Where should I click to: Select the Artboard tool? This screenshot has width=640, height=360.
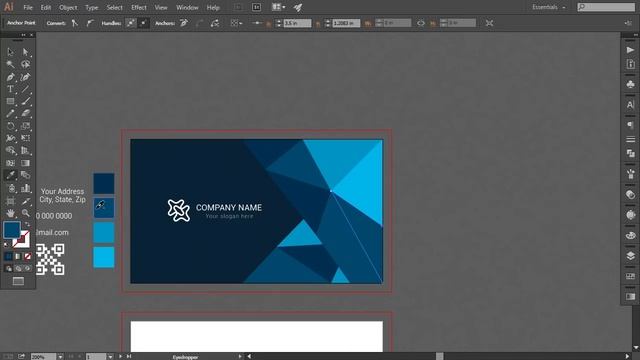click(10, 201)
